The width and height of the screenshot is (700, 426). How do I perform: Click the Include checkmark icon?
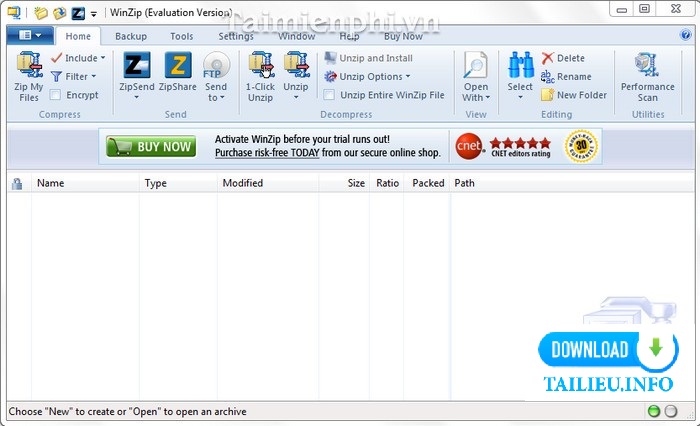tap(56, 58)
